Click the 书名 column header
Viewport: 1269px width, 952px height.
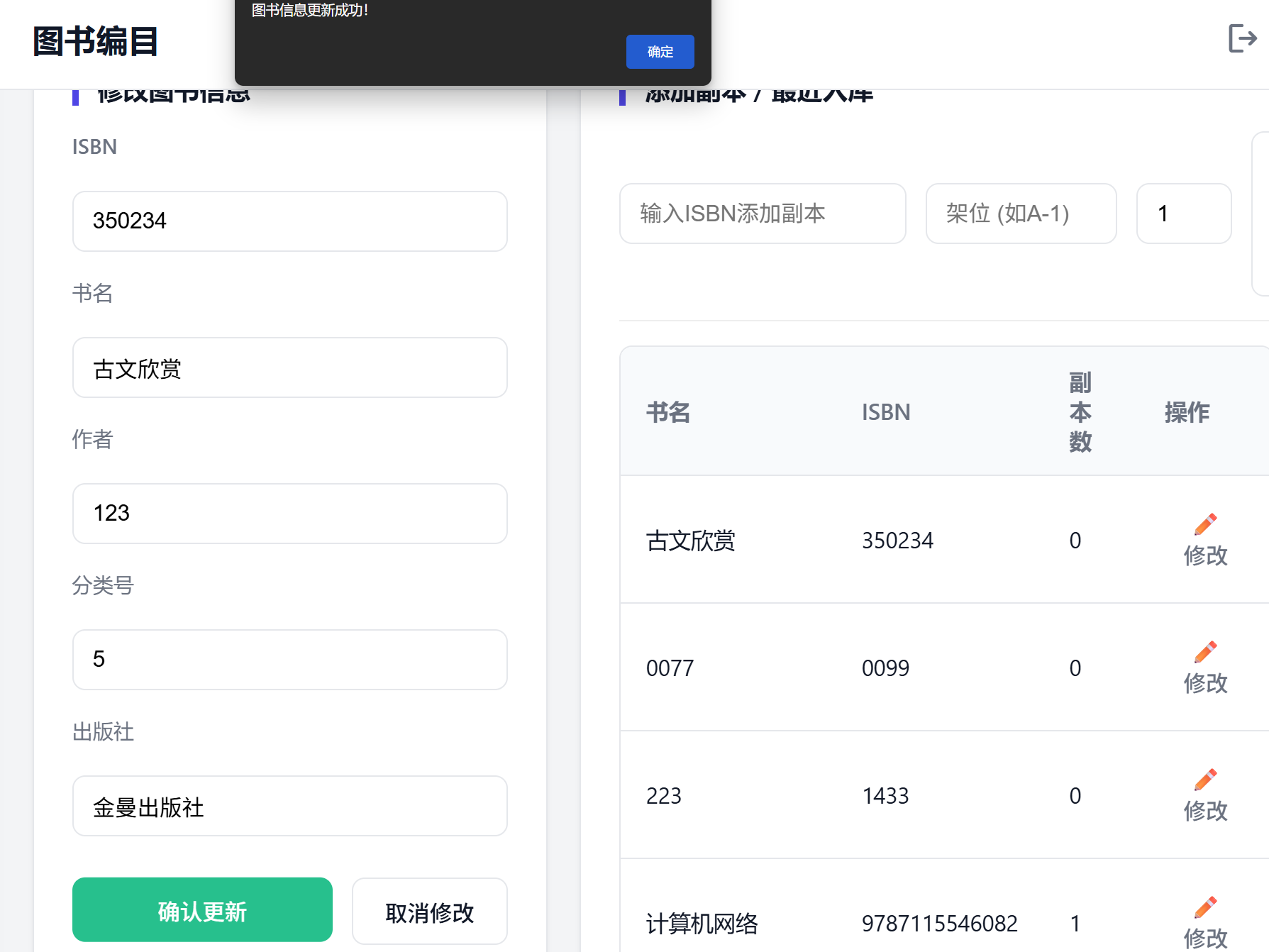667,412
